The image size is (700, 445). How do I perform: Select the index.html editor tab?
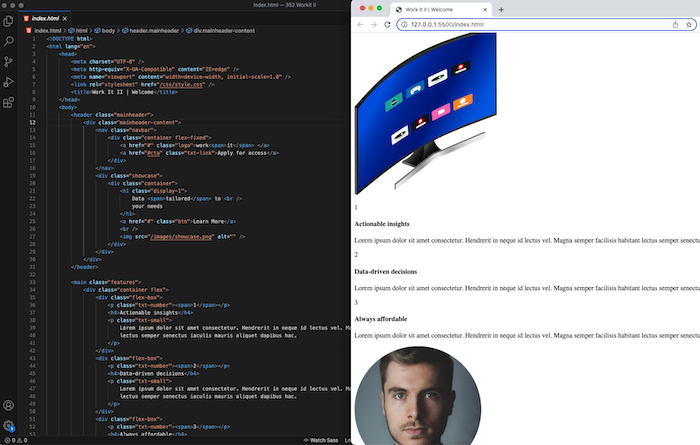click(45, 18)
